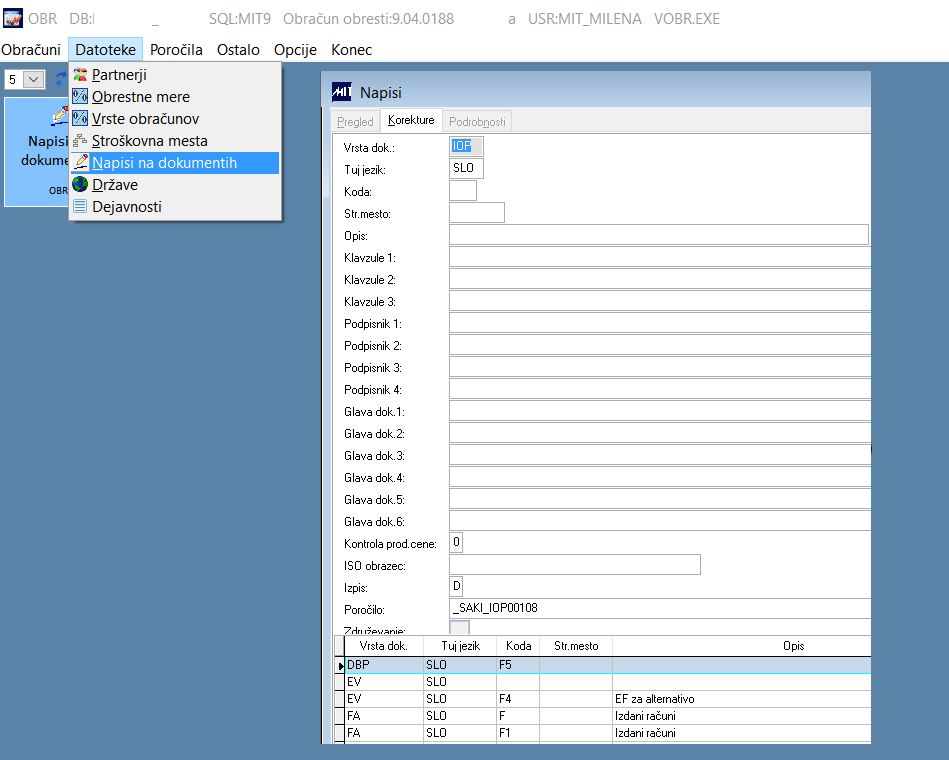Choose Obrestne mere menu entry
The height and width of the screenshot is (760, 949).
175,97
